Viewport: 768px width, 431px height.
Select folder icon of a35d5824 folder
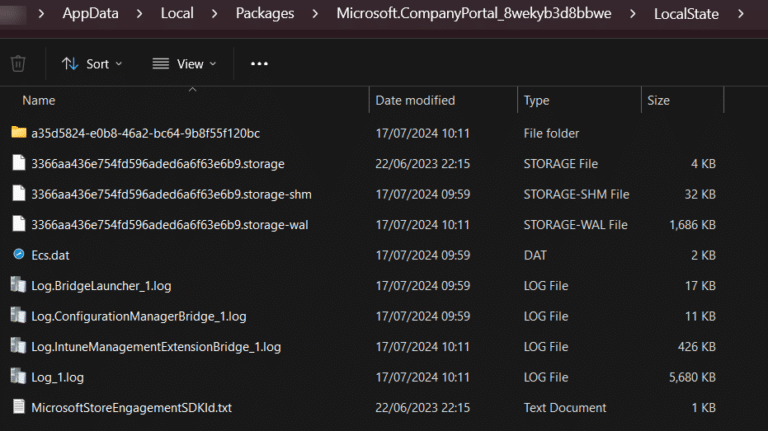pos(19,132)
